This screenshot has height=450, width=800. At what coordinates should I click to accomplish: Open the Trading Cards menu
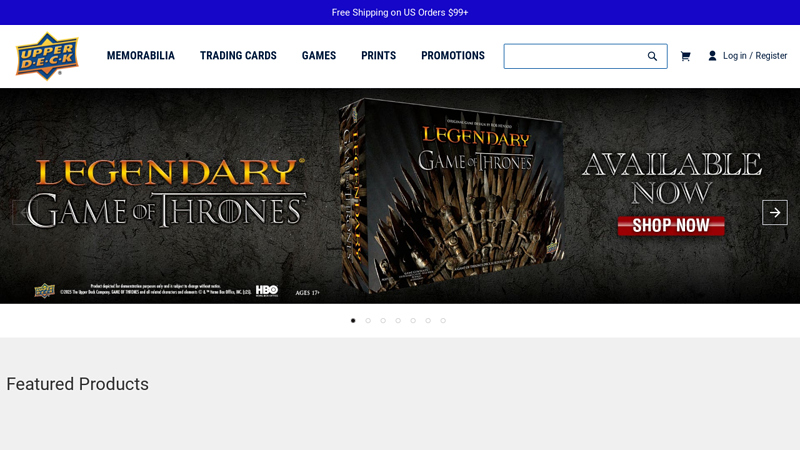point(238,56)
